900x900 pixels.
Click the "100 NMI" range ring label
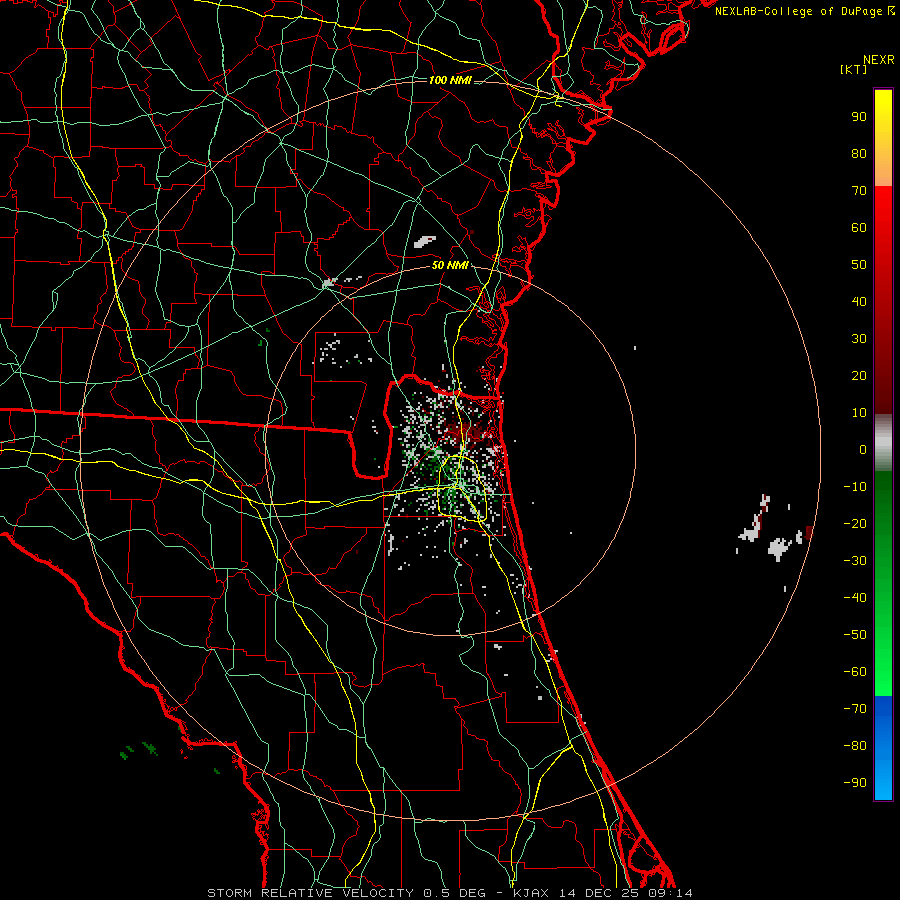(450, 80)
